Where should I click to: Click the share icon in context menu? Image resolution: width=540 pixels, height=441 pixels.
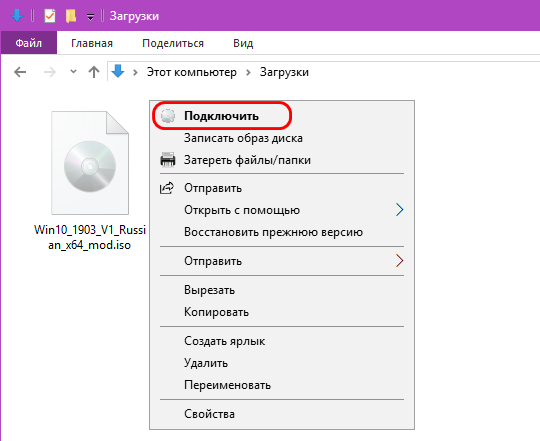point(167,188)
